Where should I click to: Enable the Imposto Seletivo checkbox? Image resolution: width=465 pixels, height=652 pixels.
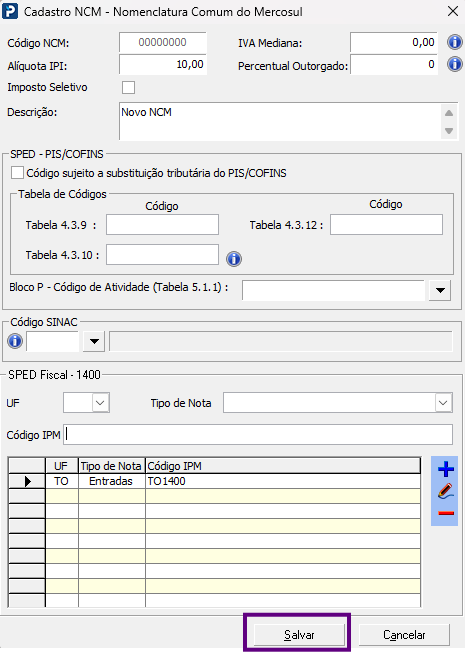(129, 87)
